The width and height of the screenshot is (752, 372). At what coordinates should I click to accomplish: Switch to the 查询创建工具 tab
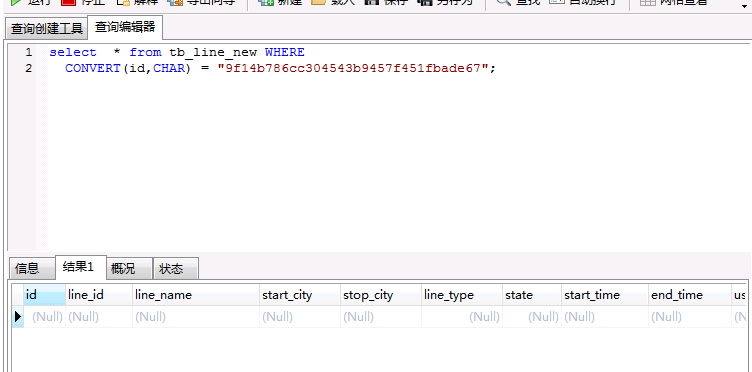[x=47, y=29]
